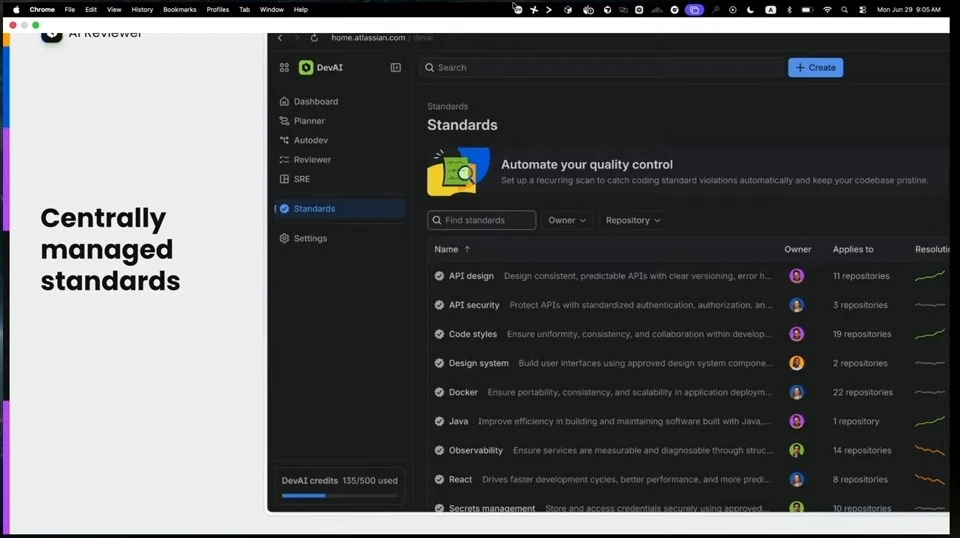Open the Bookmarks menu in menu bar

tap(179, 10)
